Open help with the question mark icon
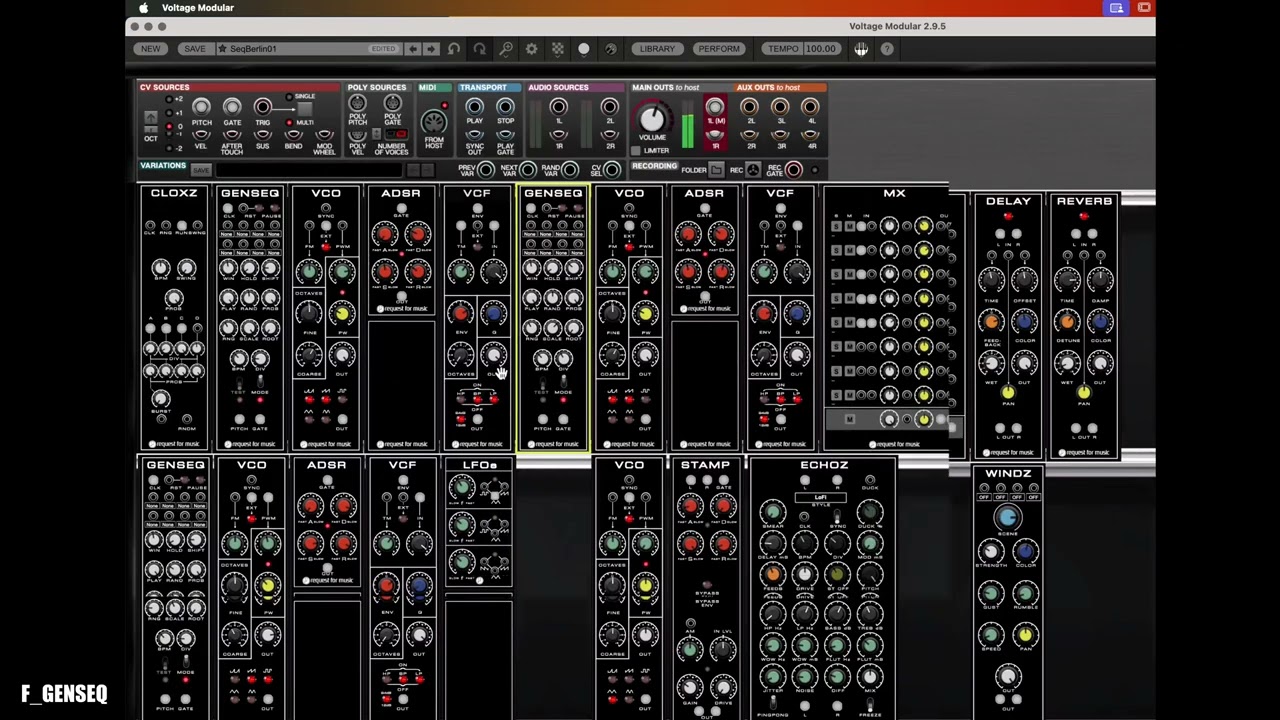The width and height of the screenshot is (1280, 720). [x=887, y=49]
